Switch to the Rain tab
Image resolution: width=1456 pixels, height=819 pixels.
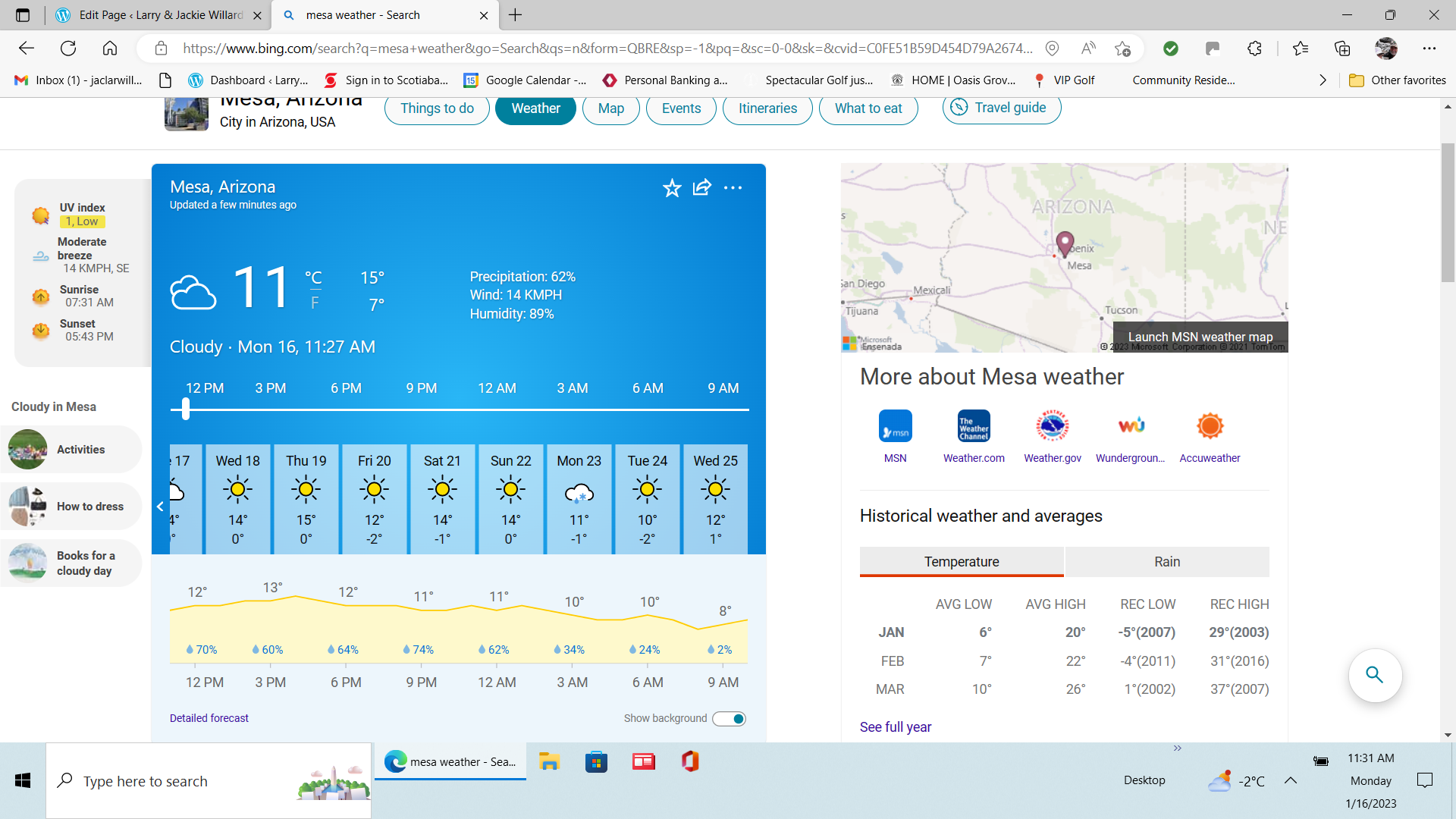[1166, 562]
